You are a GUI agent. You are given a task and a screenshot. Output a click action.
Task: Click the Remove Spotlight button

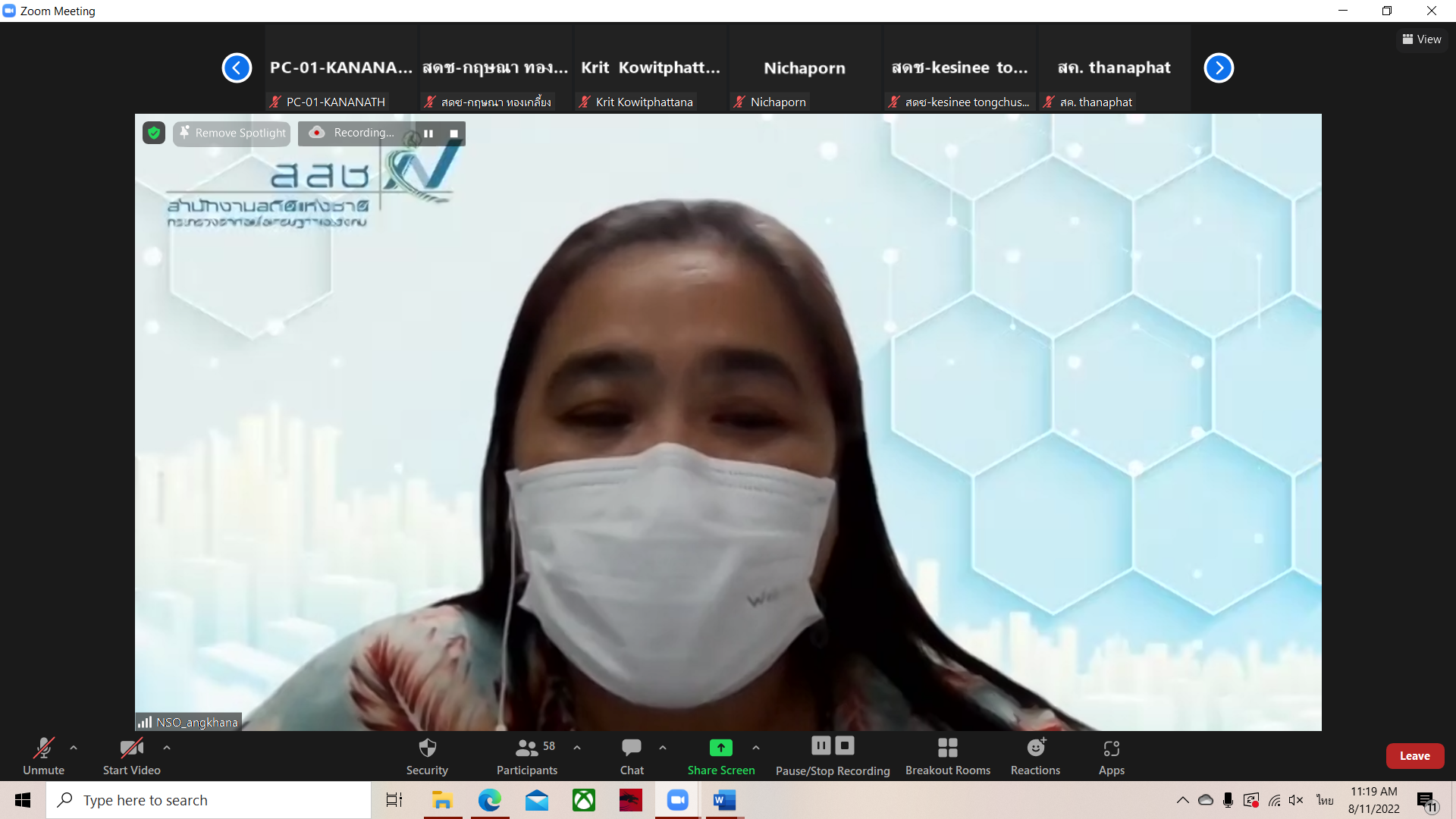[x=232, y=133]
